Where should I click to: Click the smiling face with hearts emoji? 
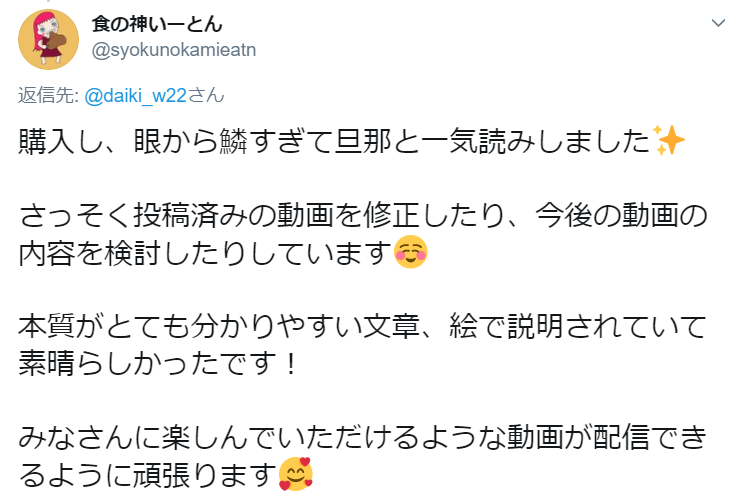296,474
